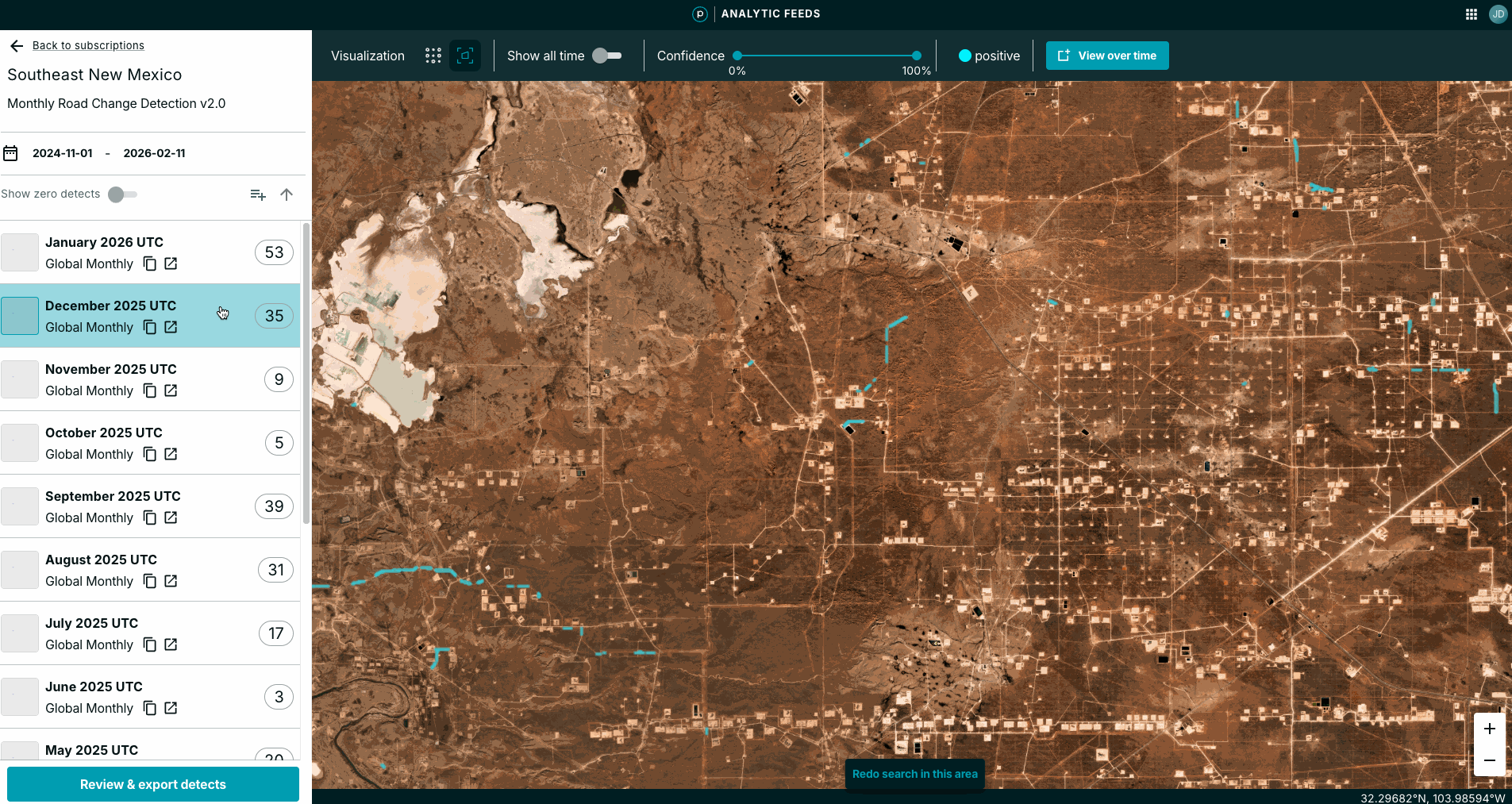Reverse sort order with the up arrow
The image size is (1512, 804).
click(x=287, y=194)
